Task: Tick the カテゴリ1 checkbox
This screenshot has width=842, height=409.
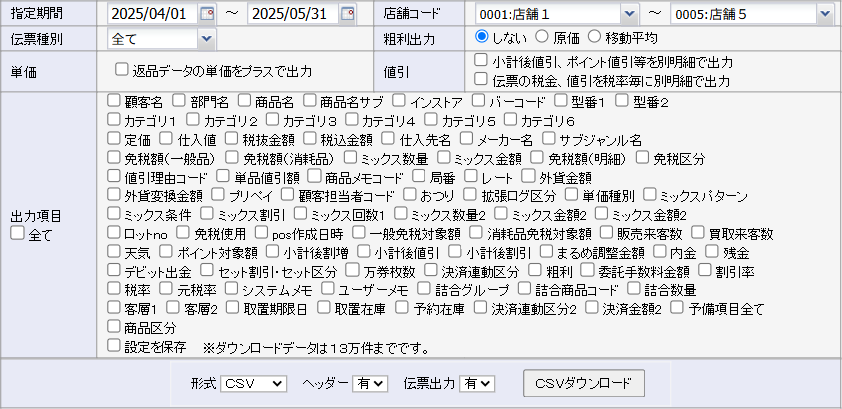Action: click(113, 119)
